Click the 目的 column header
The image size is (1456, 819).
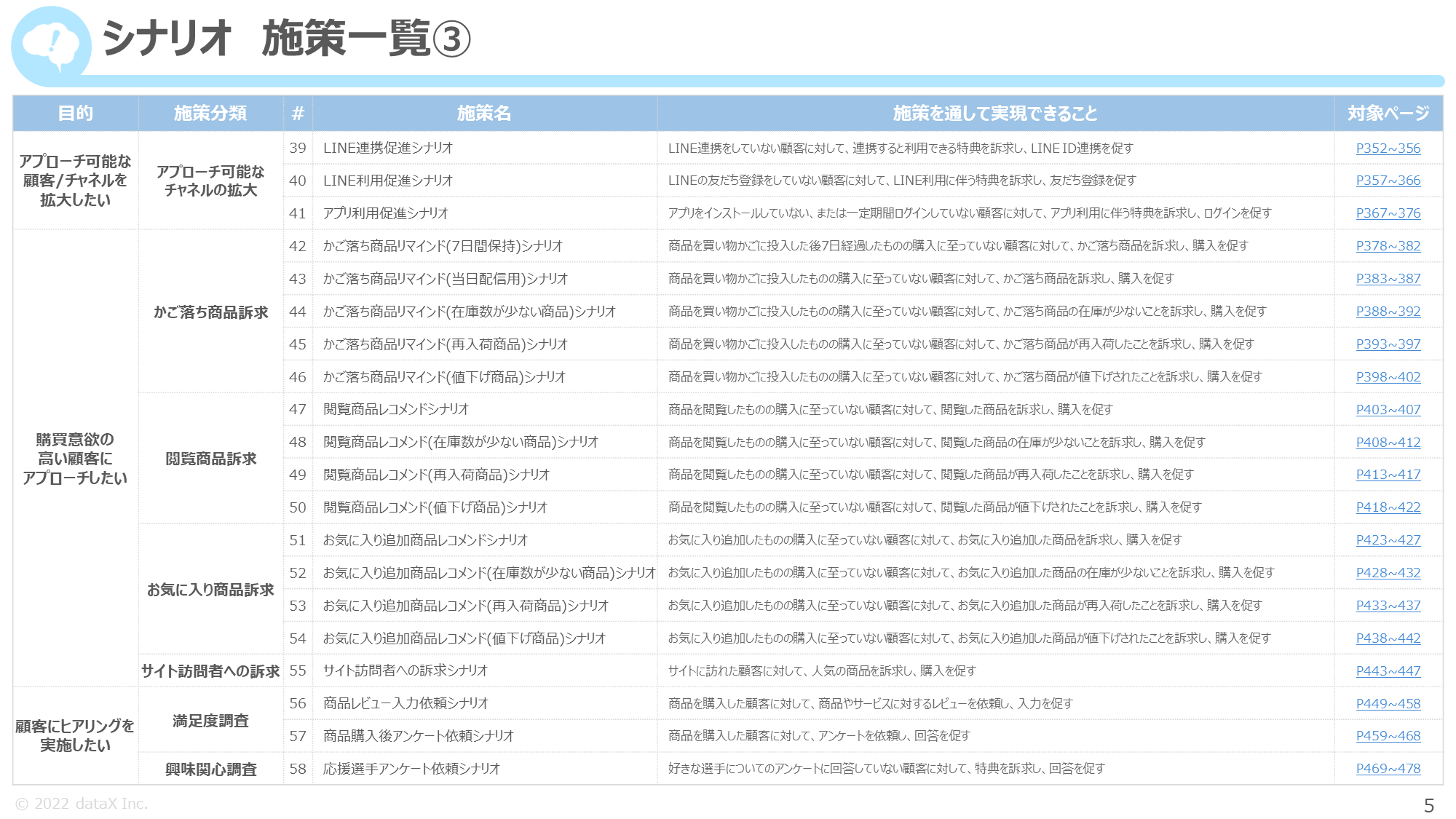[x=76, y=114]
